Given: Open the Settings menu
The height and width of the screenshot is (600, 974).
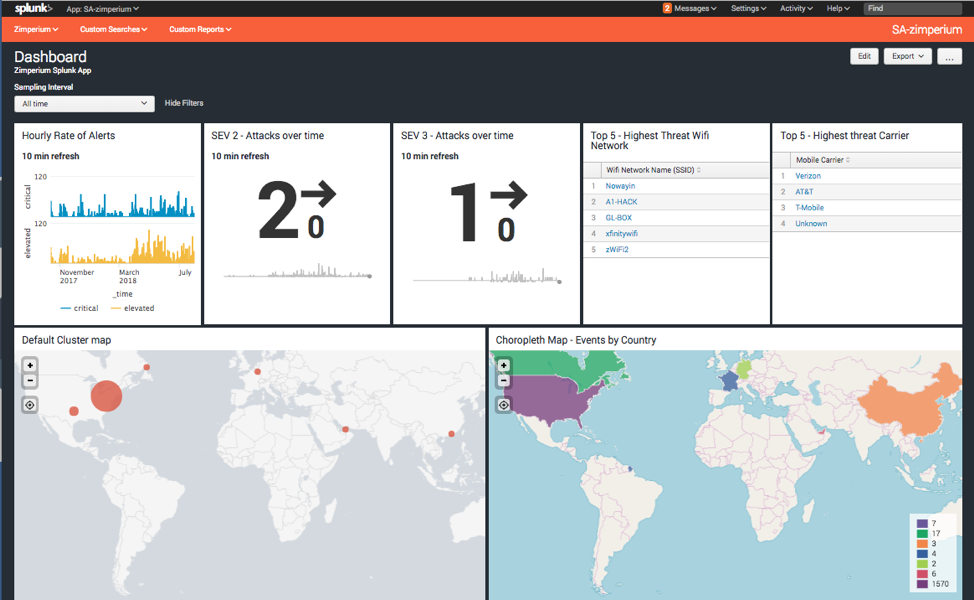Looking at the screenshot, I should (749, 8).
